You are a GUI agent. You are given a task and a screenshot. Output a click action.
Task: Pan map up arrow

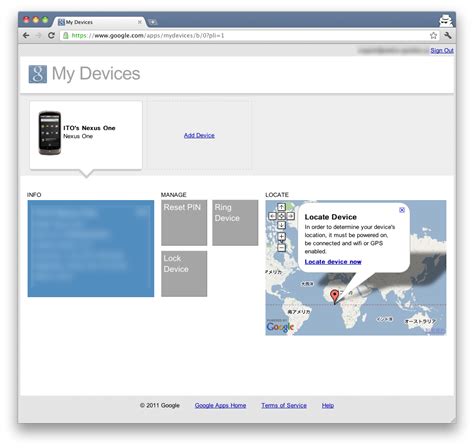tap(281, 207)
